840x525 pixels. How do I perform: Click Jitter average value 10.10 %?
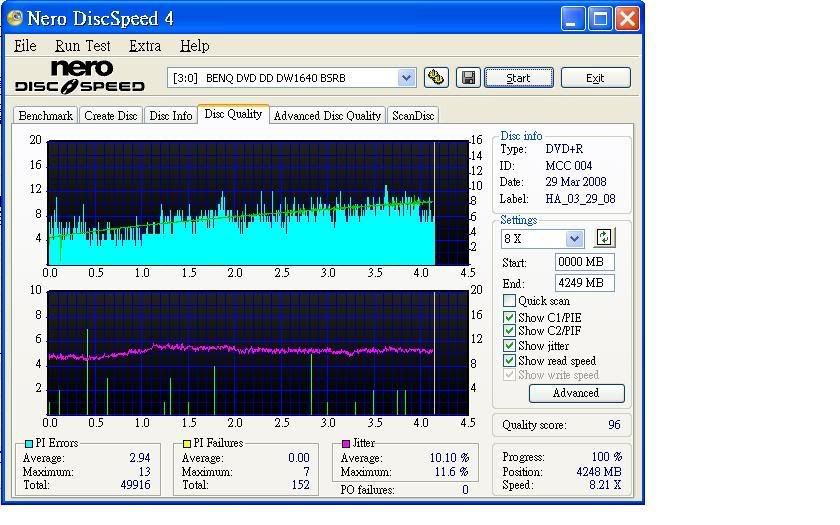click(449, 458)
